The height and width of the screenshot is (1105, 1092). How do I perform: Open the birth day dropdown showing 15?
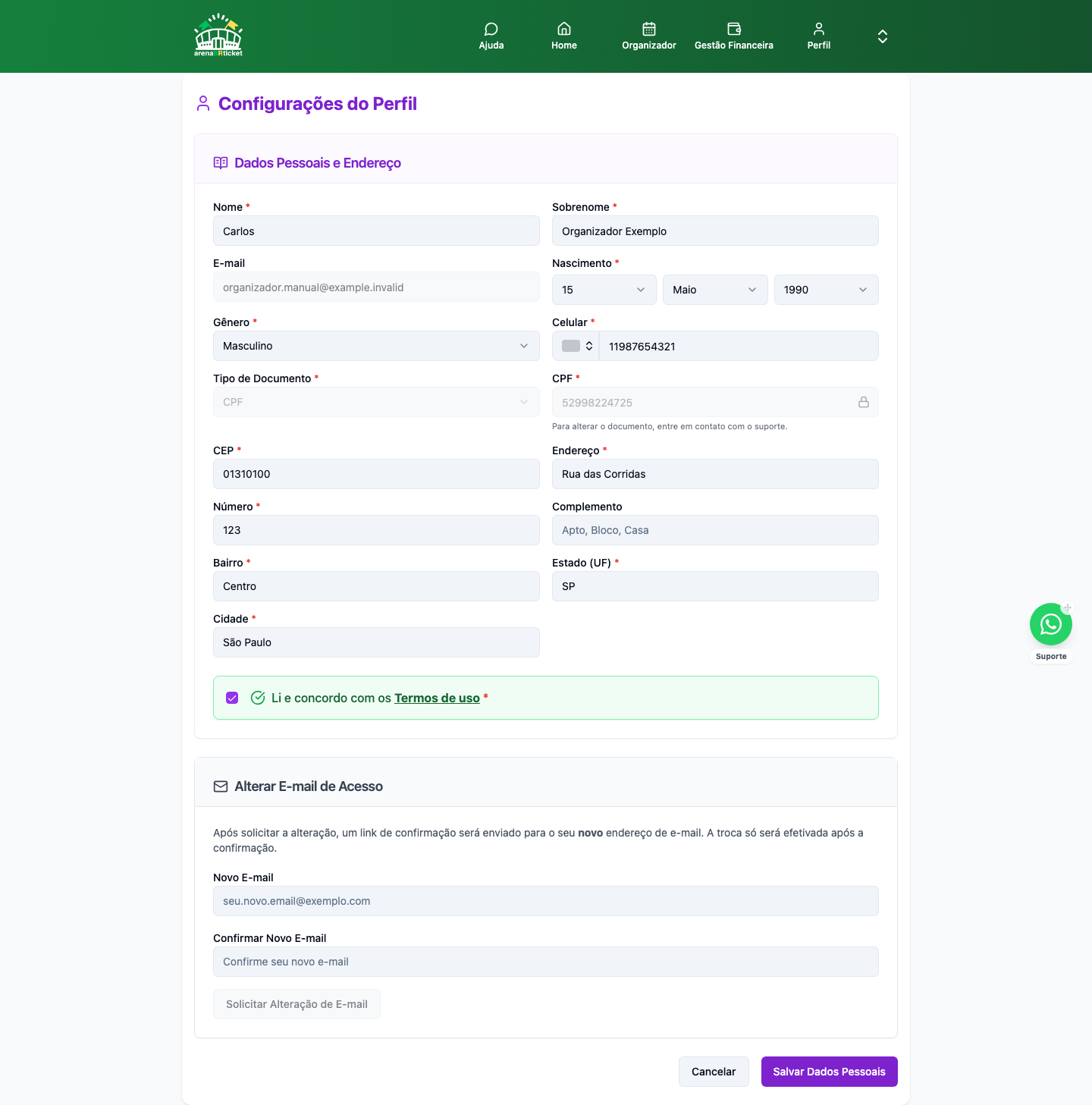point(604,290)
